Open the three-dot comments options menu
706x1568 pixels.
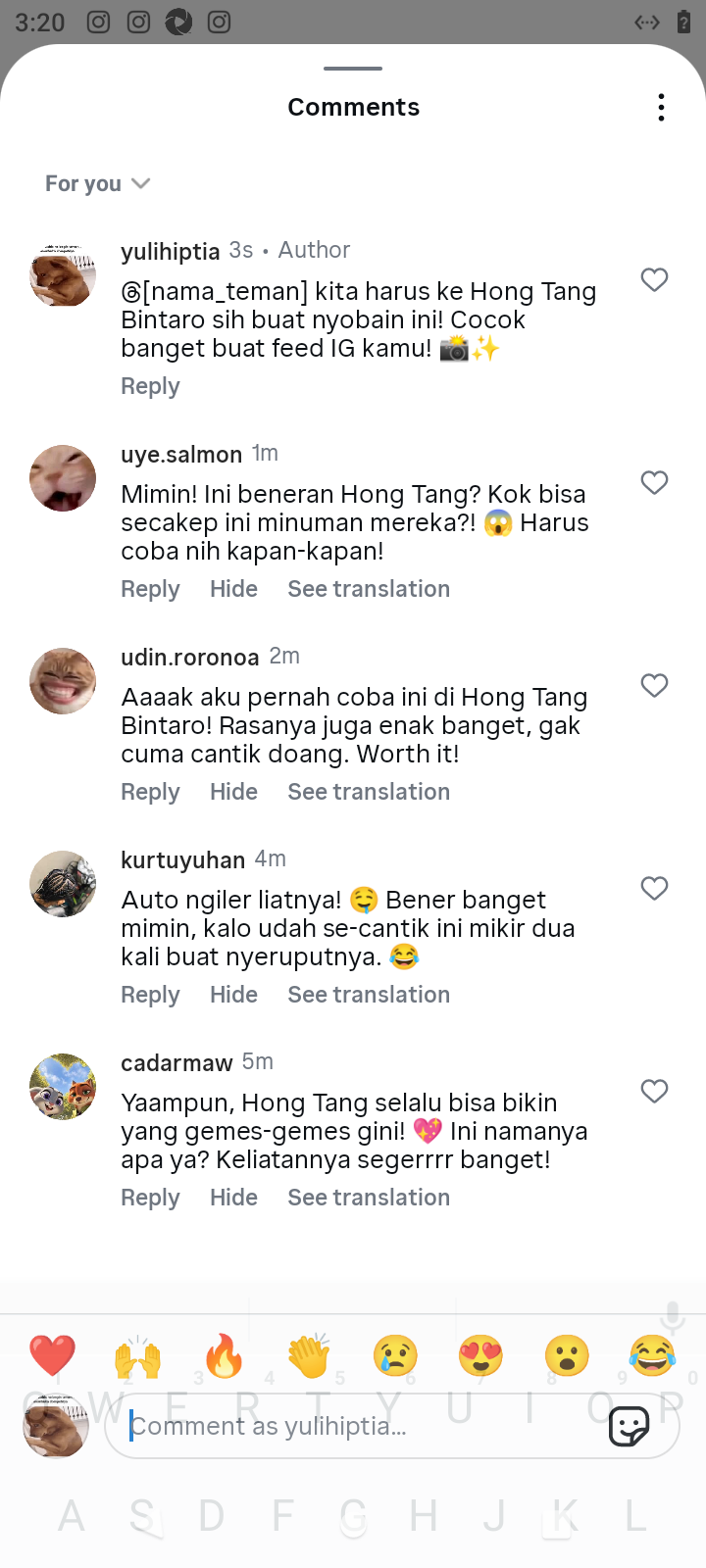click(662, 107)
